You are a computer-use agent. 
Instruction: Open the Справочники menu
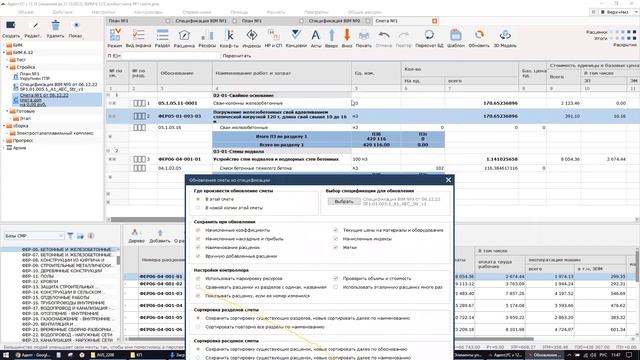(x=197, y=12)
